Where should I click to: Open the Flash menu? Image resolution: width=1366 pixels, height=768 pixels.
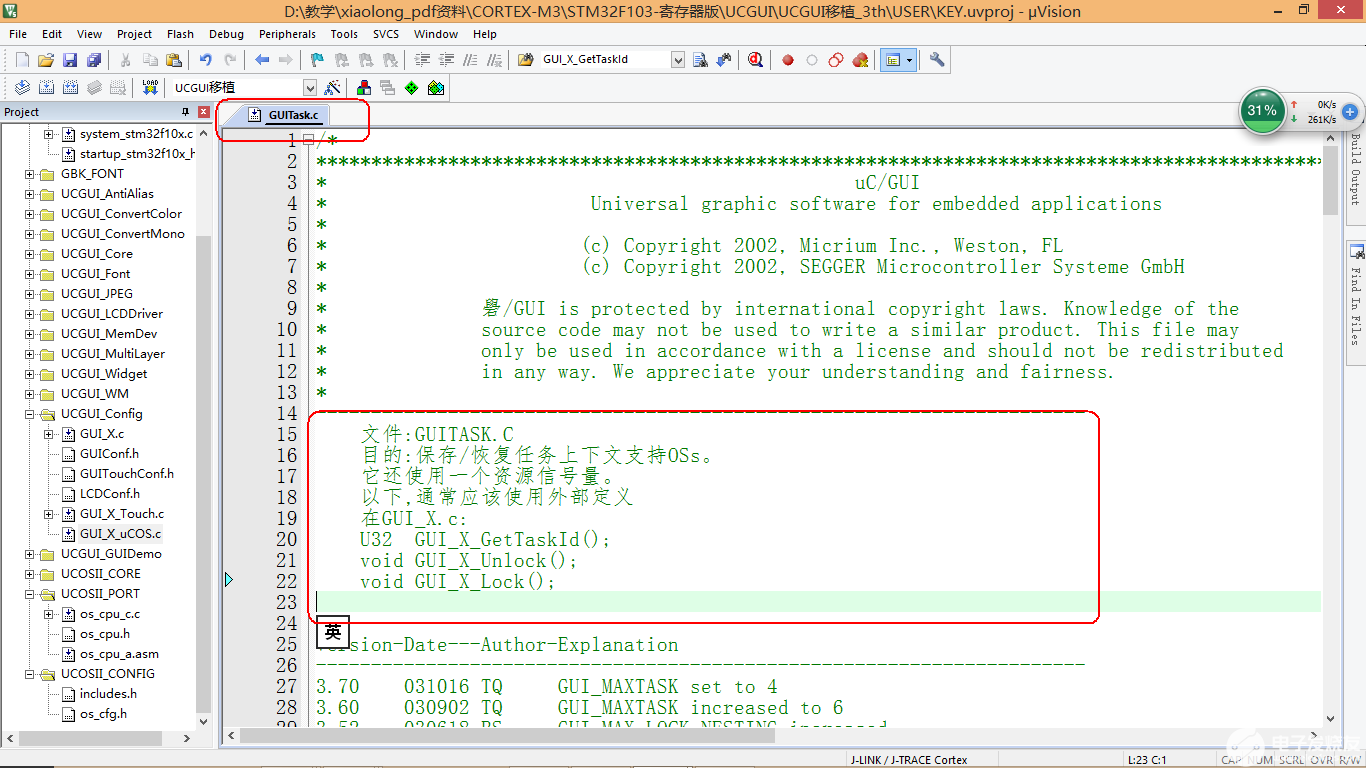[181, 34]
